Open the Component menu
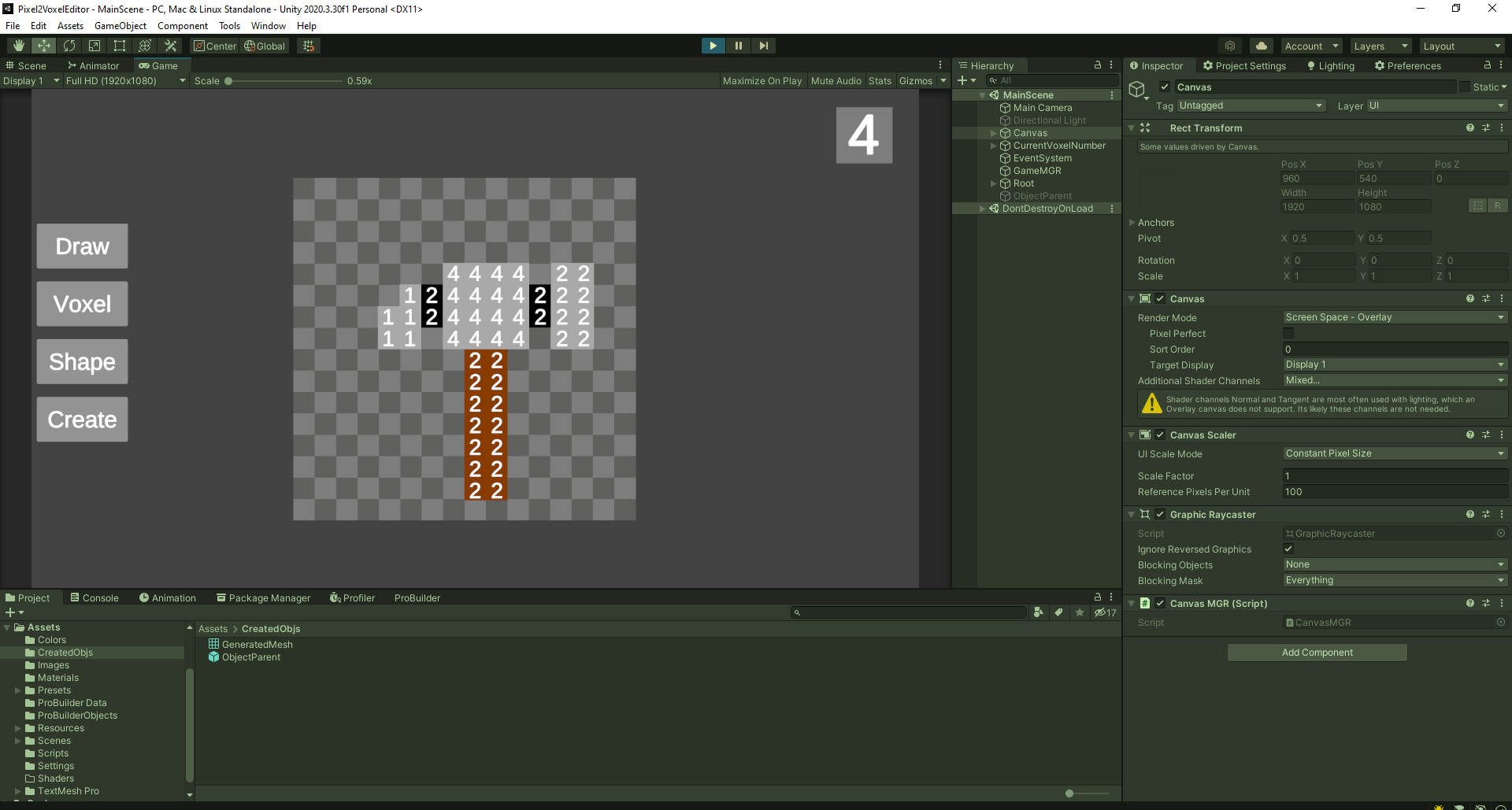Screen dimensions: 1512x810 click(x=183, y=26)
